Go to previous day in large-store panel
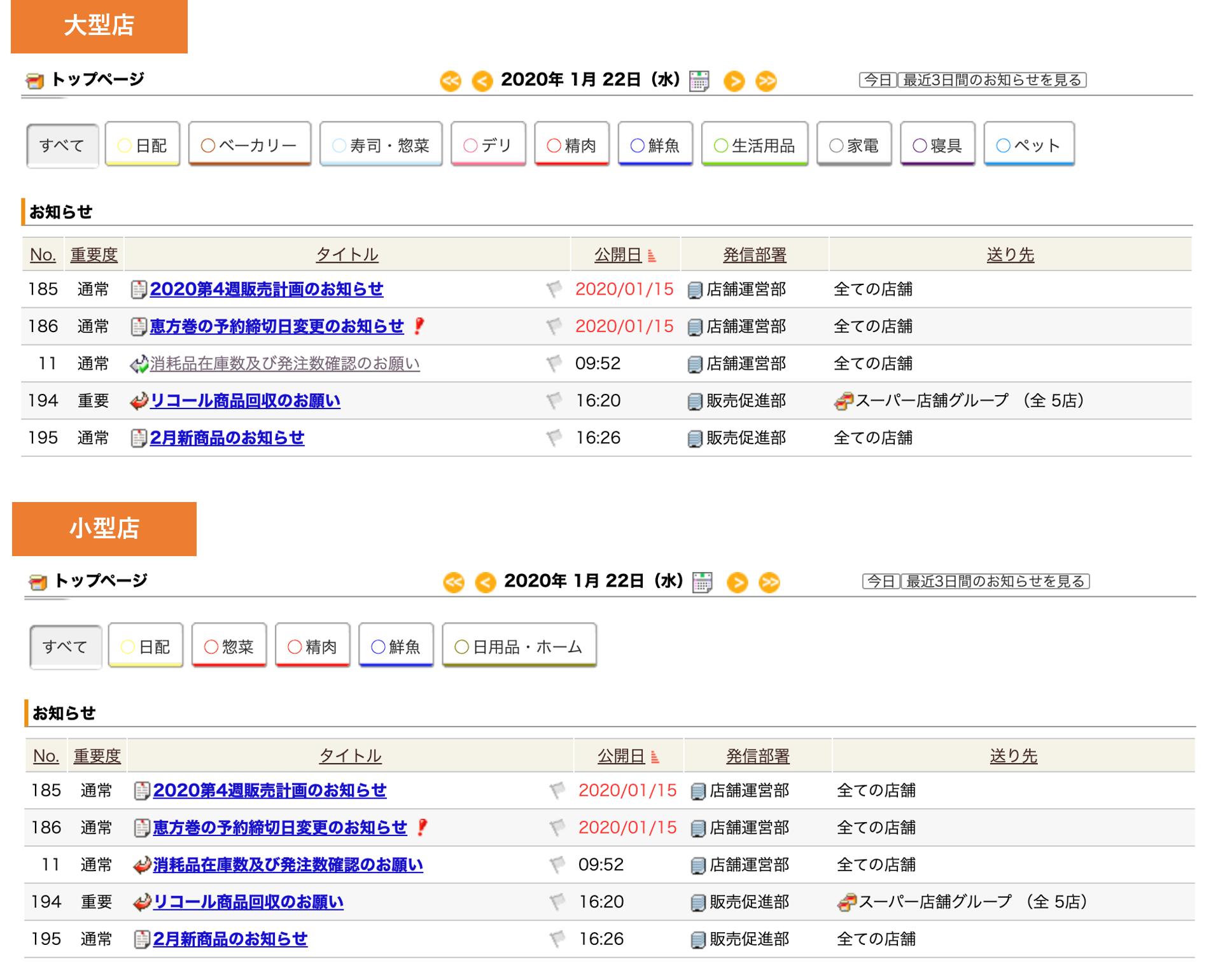Screen dimensions: 1232x978 482,81
